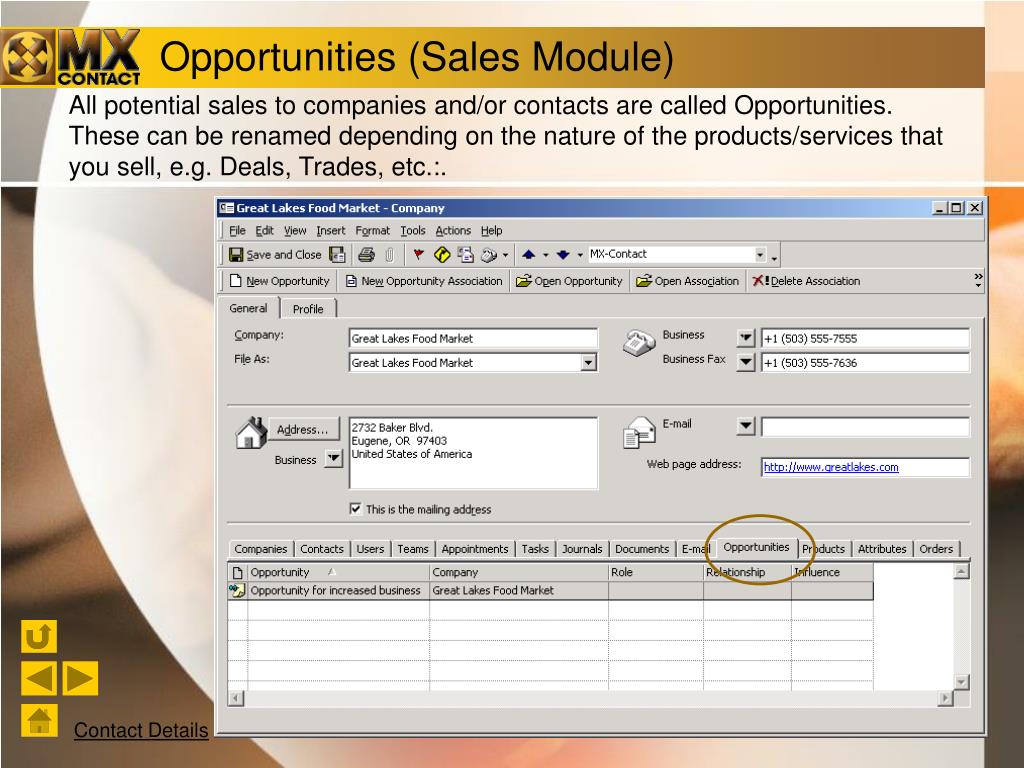Click the yellow diamond map icon
Screen dimensions: 1024x768
click(x=442, y=255)
